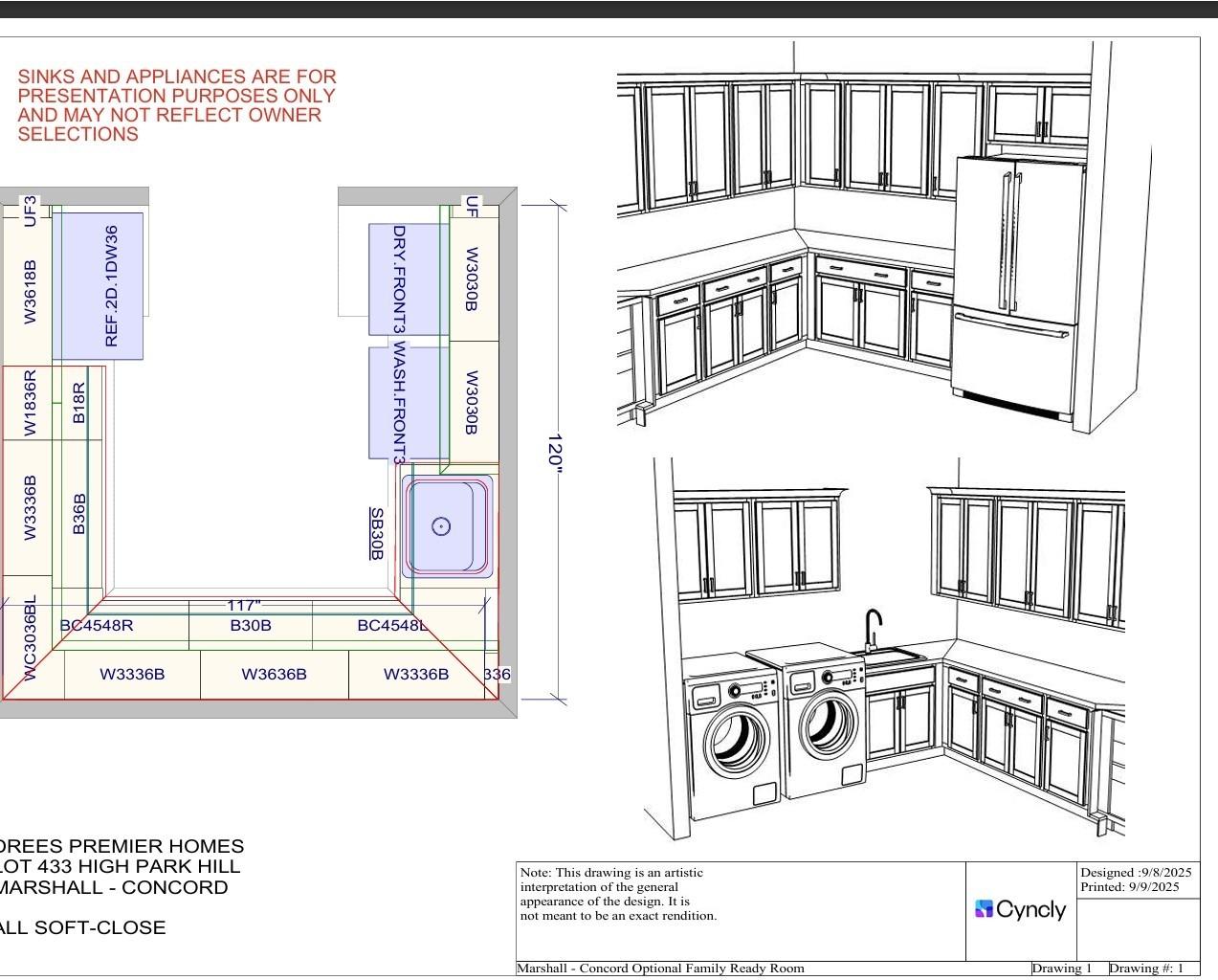Click the 117" horizontal dimension label

coord(243,606)
